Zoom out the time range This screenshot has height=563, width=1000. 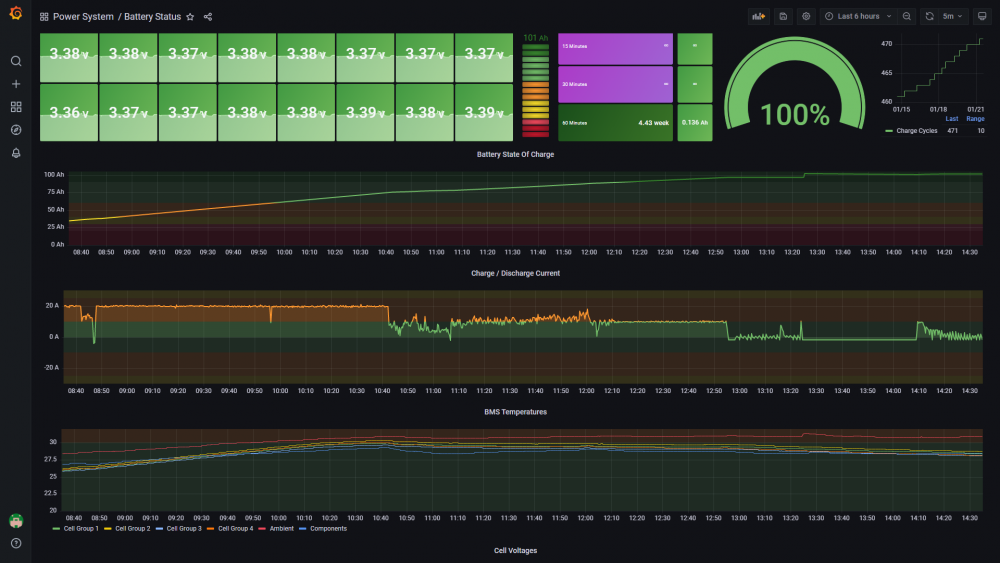(906, 17)
